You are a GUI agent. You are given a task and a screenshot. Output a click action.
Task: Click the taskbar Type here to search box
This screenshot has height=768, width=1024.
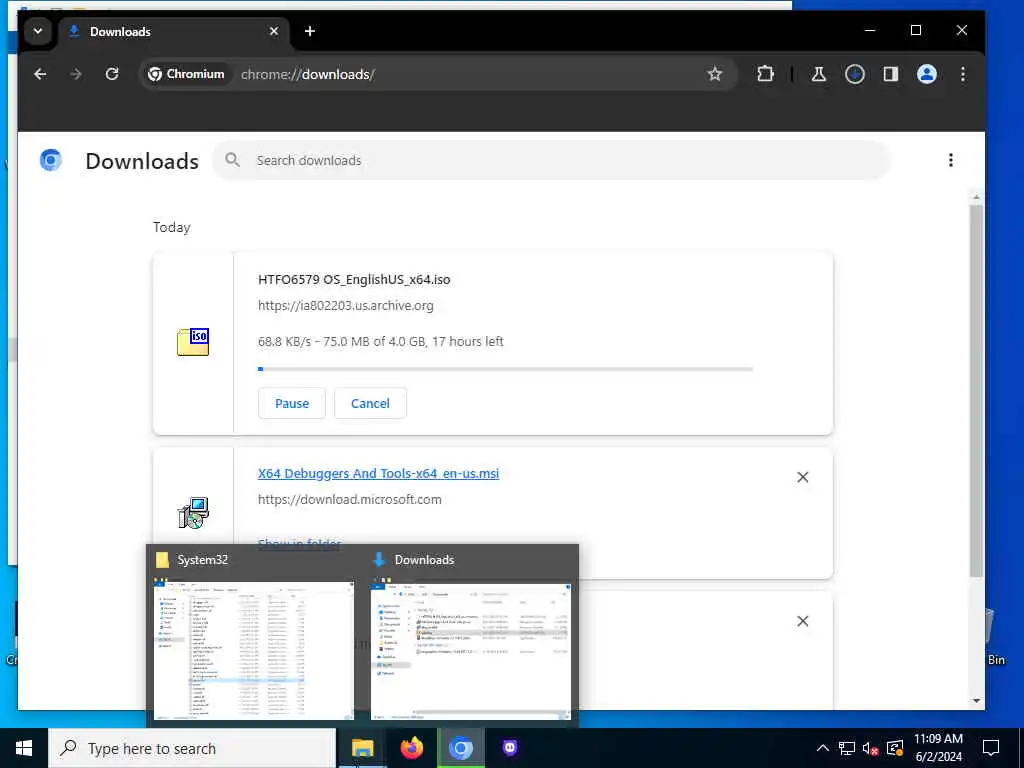(192, 748)
